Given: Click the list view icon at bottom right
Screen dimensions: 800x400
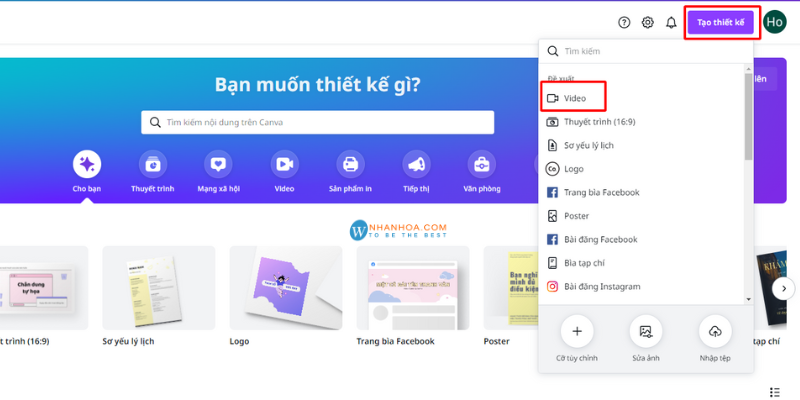Looking at the screenshot, I should (774, 392).
